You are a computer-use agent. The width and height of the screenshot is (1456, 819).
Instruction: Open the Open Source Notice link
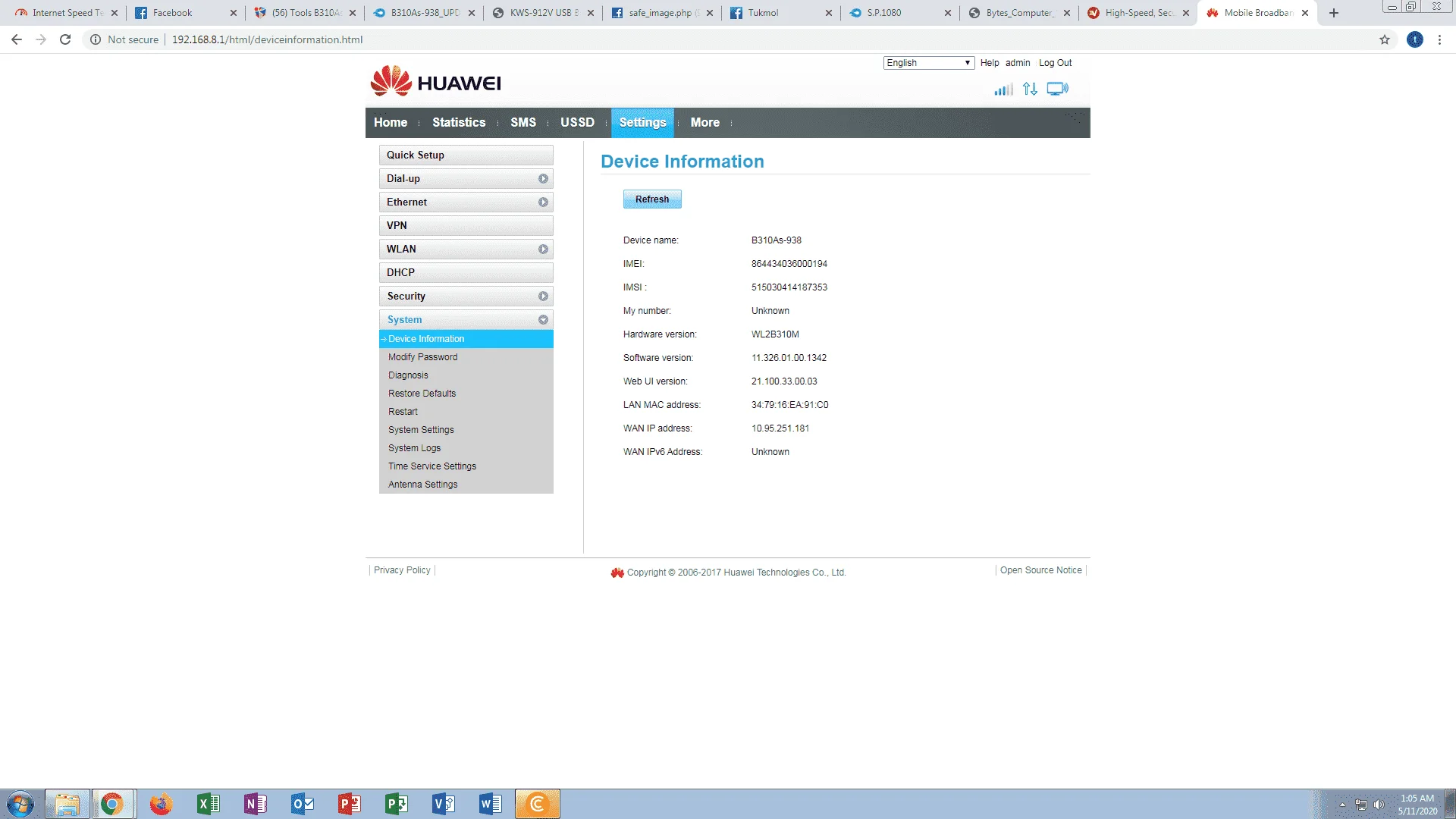click(1041, 570)
